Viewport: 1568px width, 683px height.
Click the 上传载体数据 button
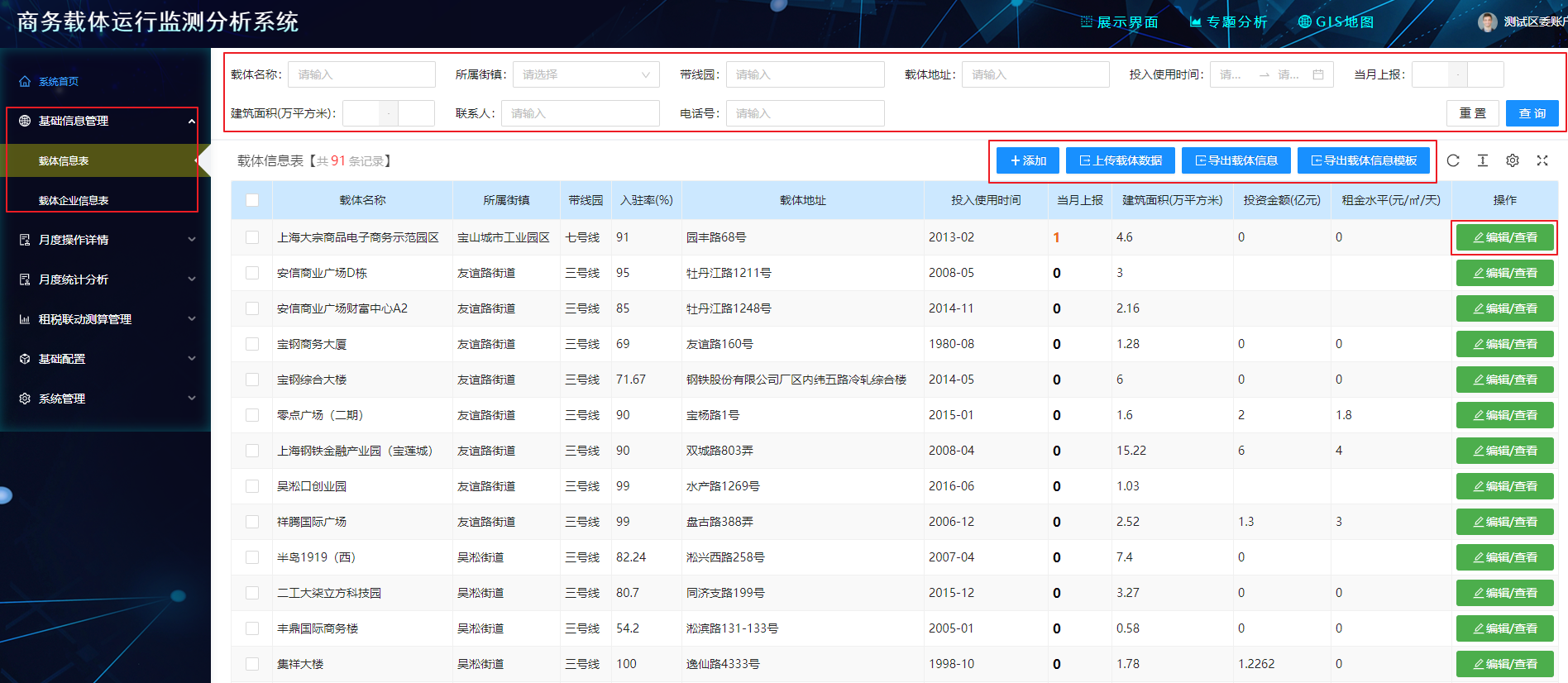1120,160
